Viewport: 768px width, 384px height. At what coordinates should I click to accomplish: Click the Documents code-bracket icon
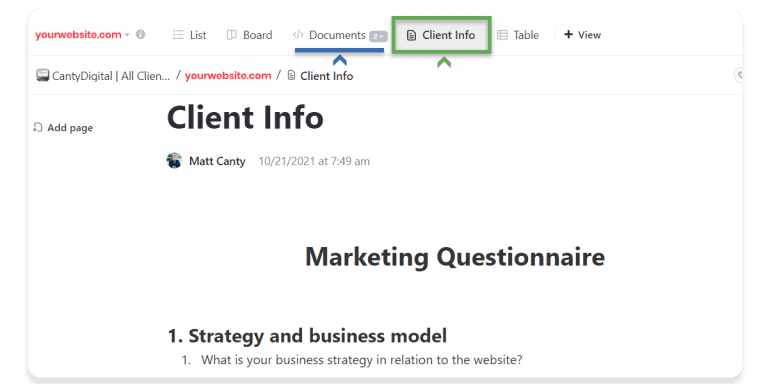coord(298,35)
